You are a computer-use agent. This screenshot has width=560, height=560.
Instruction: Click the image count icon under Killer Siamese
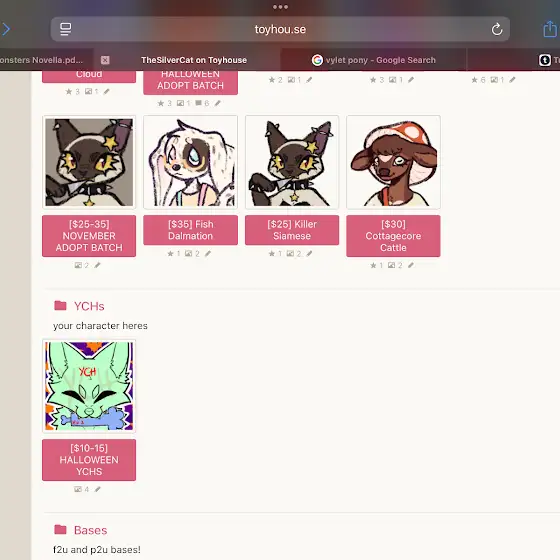coord(290,254)
